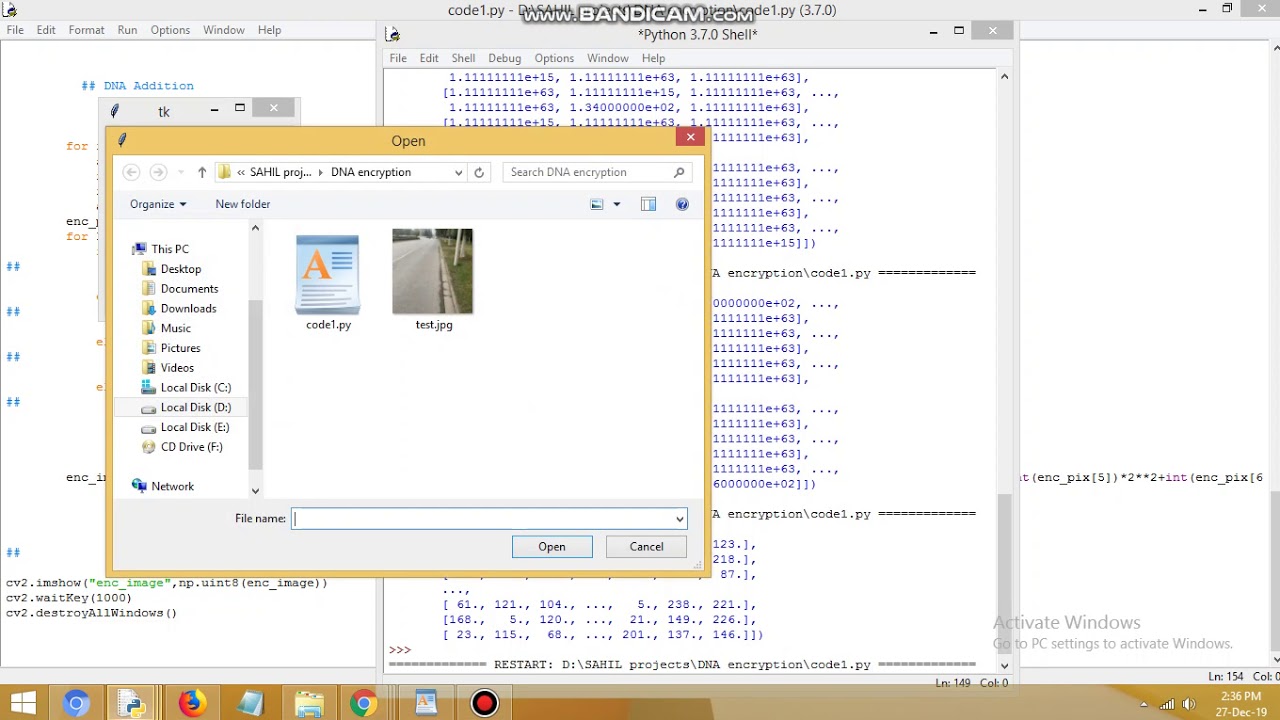The width and height of the screenshot is (1280, 720).
Task: Click the Up one level arrow
Action: point(202,172)
